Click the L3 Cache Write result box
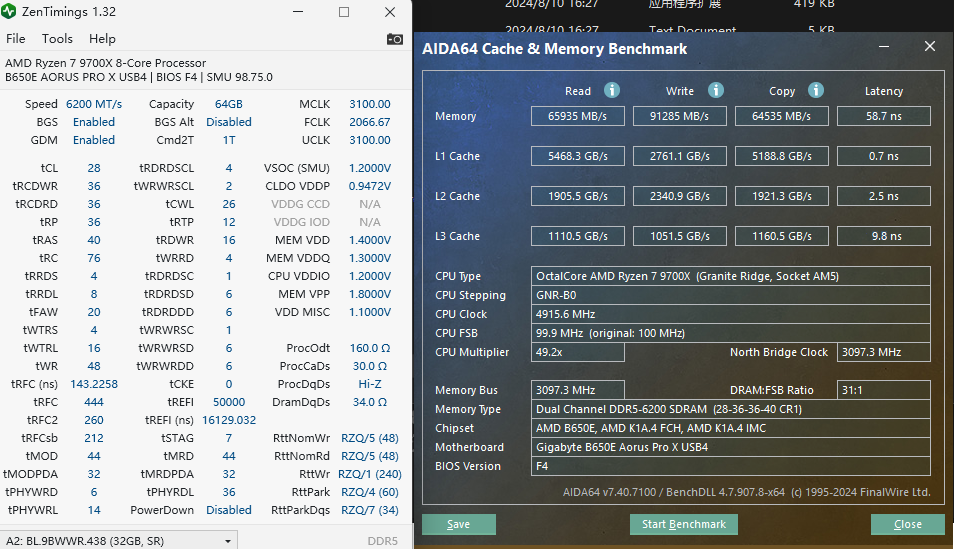954x549 pixels. click(x=680, y=236)
